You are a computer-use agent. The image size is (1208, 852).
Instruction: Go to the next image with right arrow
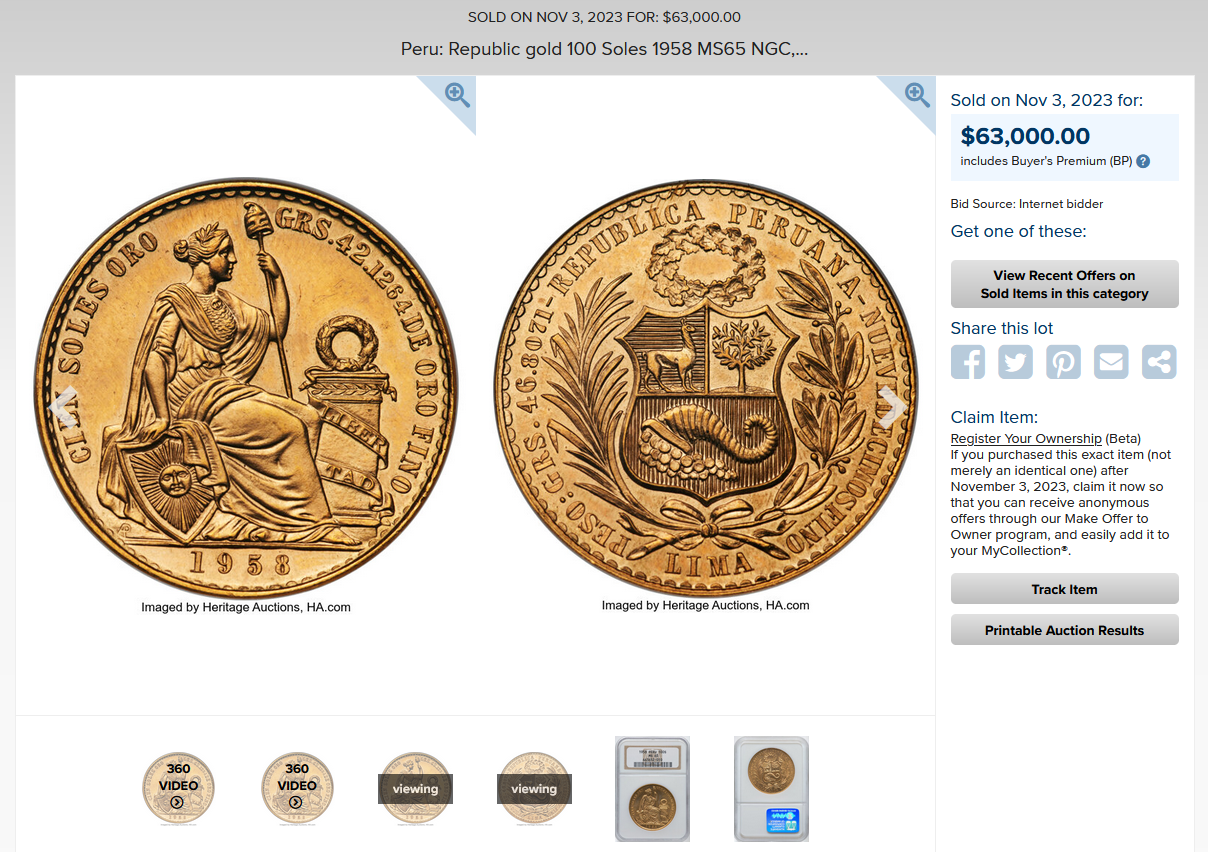pyautogui.click(x=890, y=406)
